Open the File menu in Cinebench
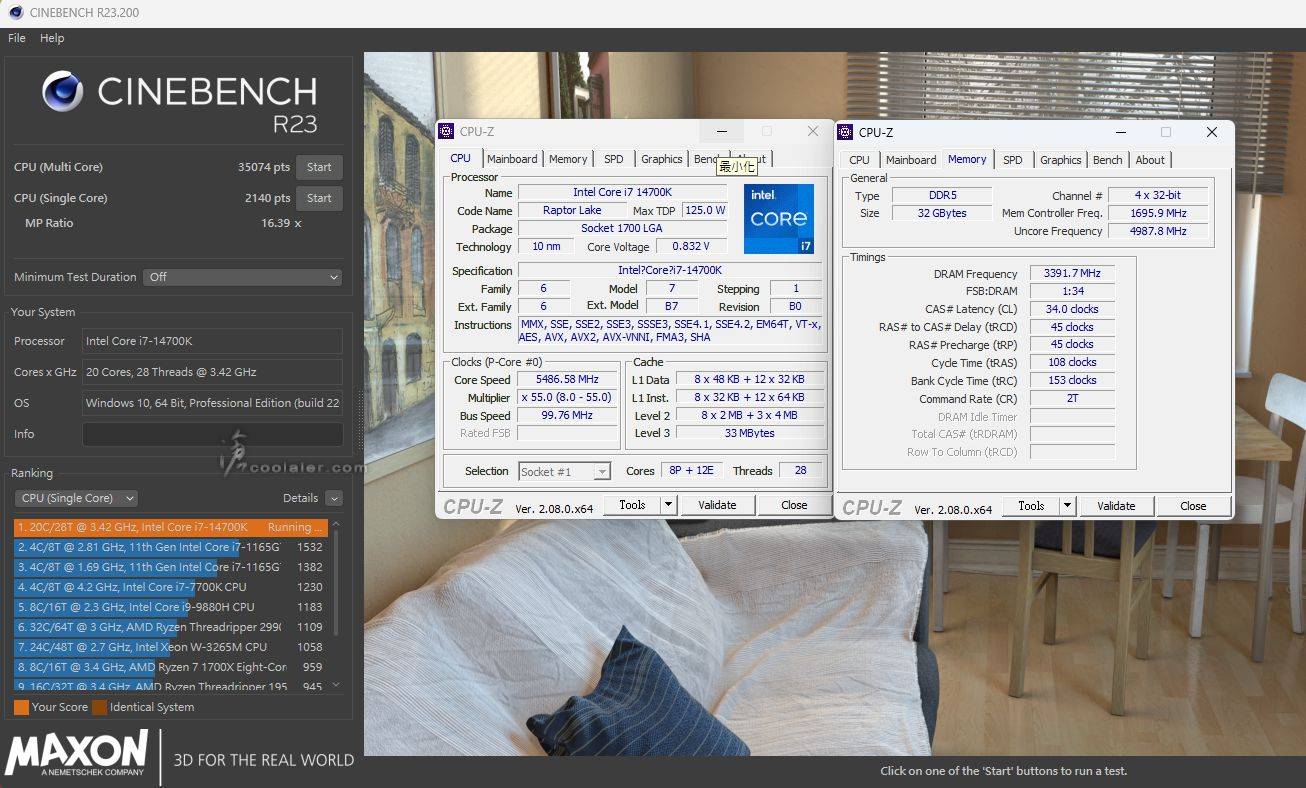The width and height of the screenshot is (1306, 788). 17,38
